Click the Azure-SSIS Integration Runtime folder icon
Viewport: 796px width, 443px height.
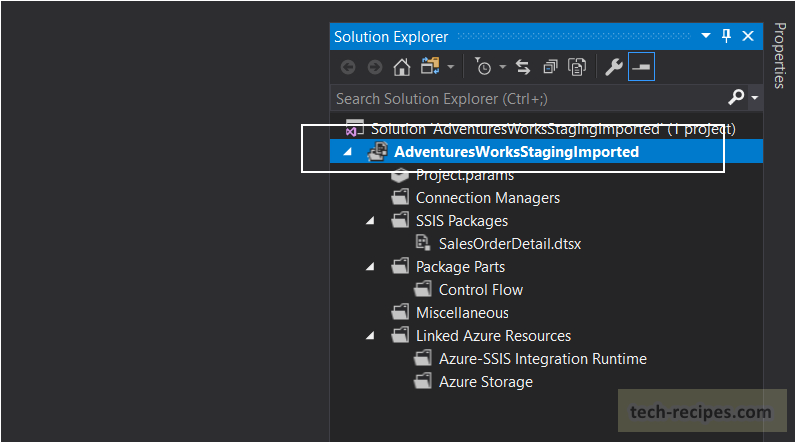423,358
